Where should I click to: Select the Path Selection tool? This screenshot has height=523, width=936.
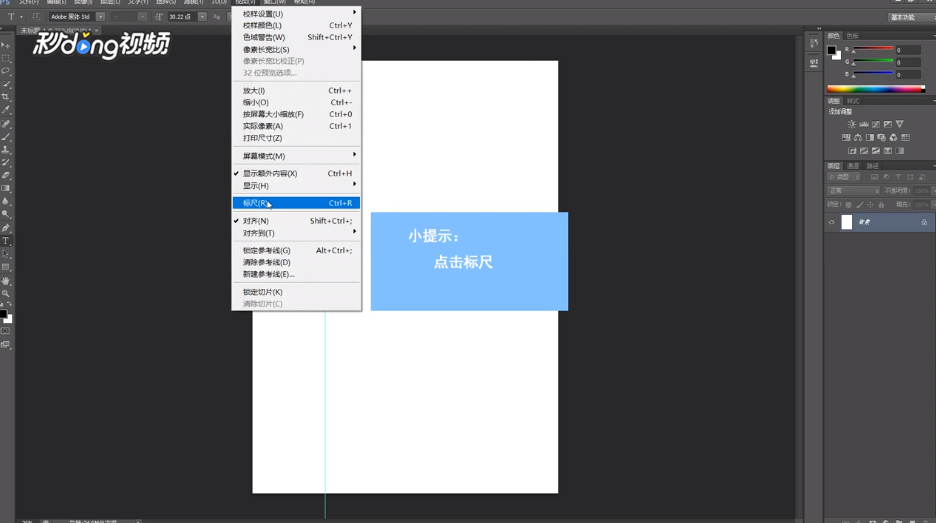[x=6, y=254]
